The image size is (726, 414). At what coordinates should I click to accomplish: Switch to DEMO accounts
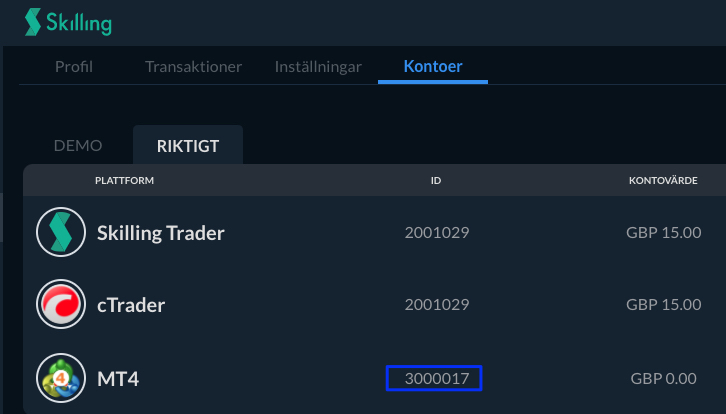click(x=78, y=145)
